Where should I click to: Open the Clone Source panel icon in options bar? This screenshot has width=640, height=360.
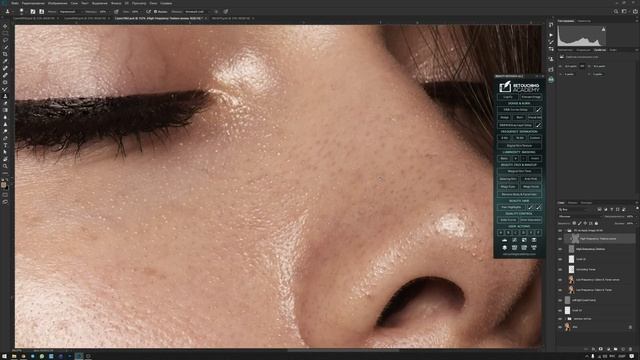42,11
